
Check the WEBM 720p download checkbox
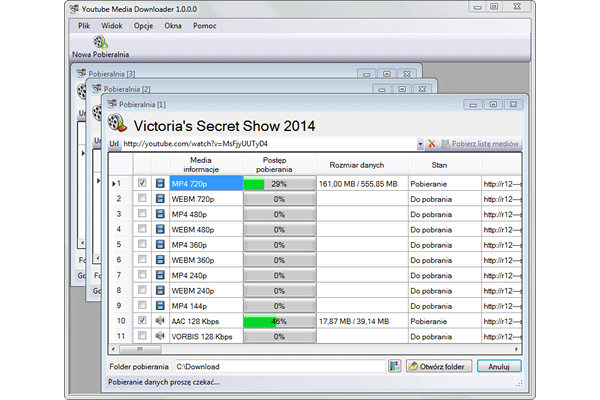click(x=142, y=198)
